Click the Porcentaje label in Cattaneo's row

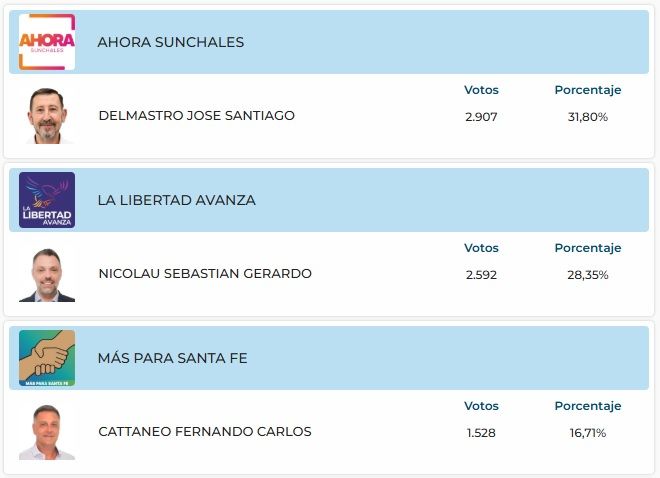[588, 406]
